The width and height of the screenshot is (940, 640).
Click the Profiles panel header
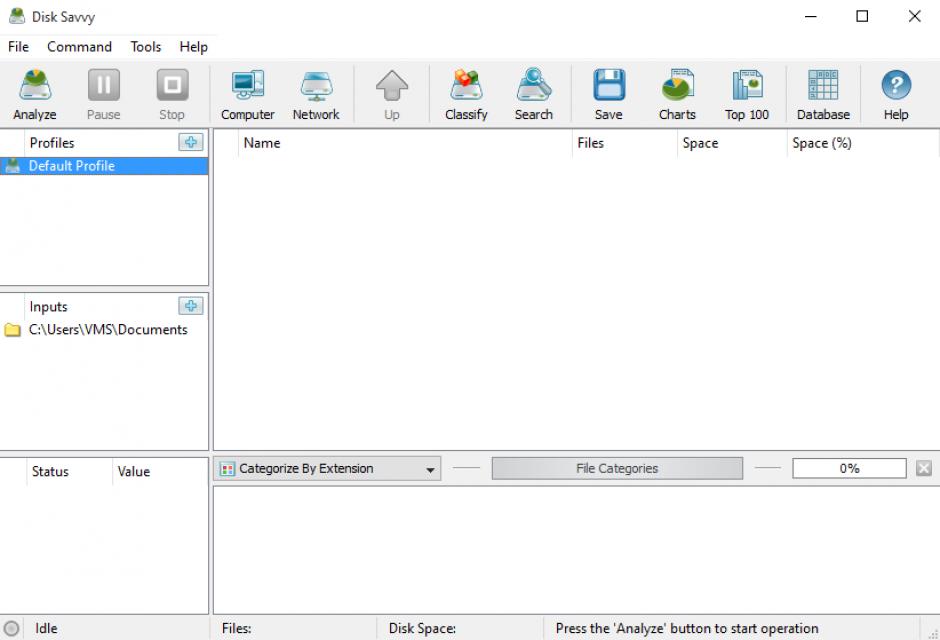(52, 143)
